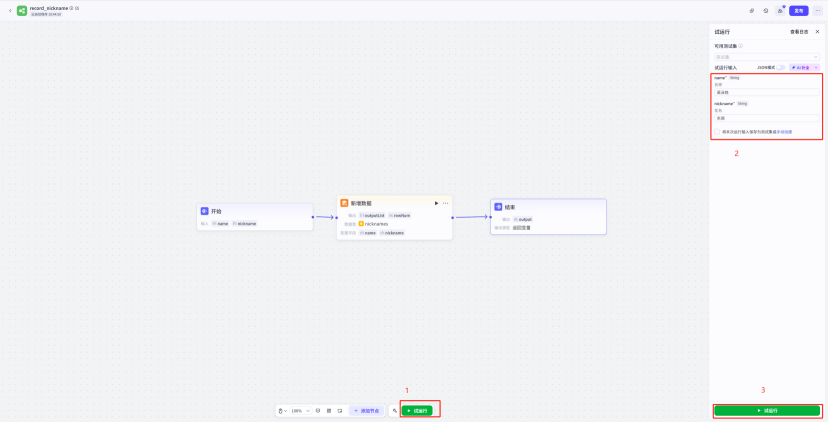
Task: Go back using the top-left arrow
Action: click(x=10, y=11)
